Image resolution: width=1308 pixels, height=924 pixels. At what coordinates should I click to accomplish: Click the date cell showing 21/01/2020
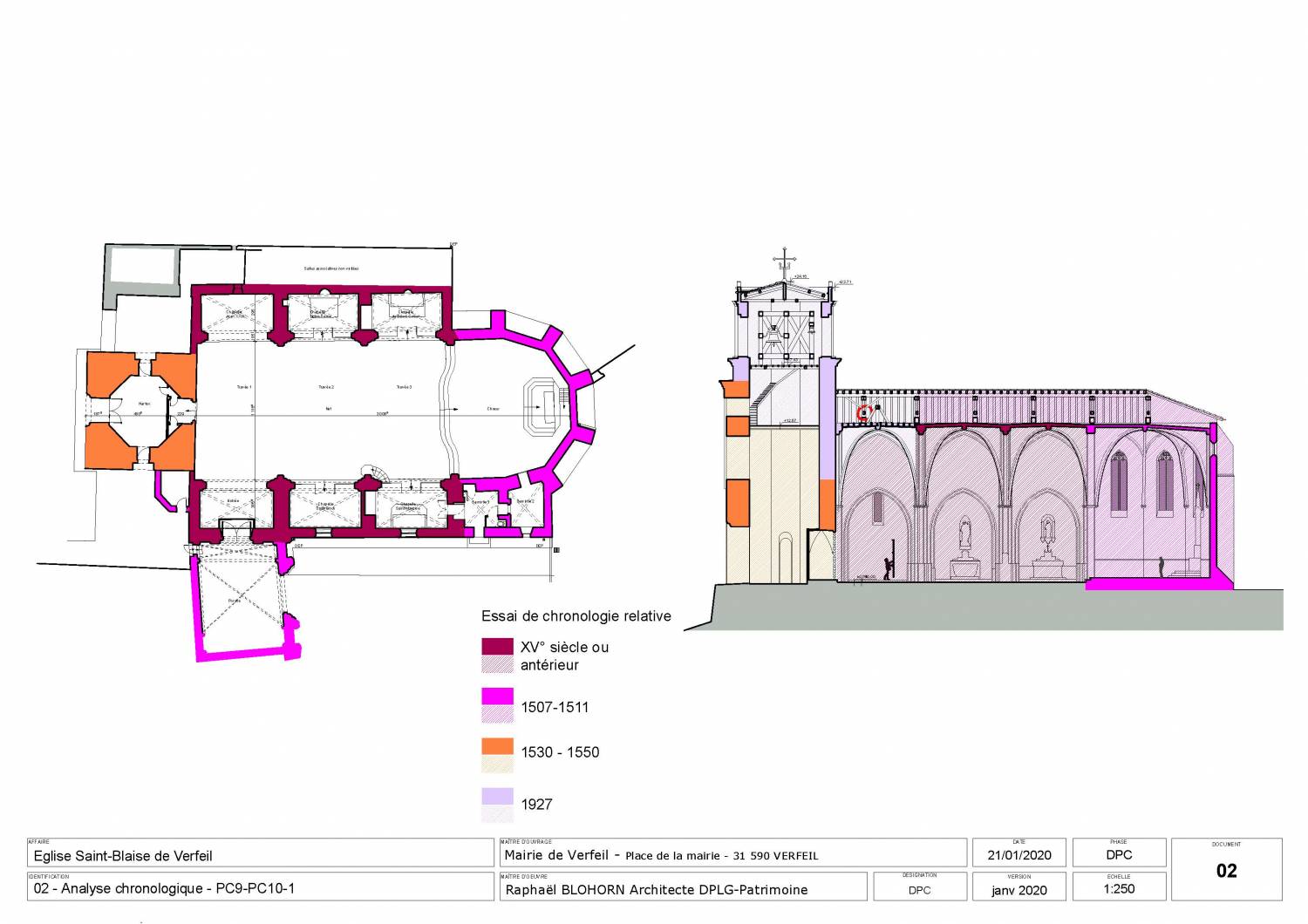click(x=1018, y=855)
